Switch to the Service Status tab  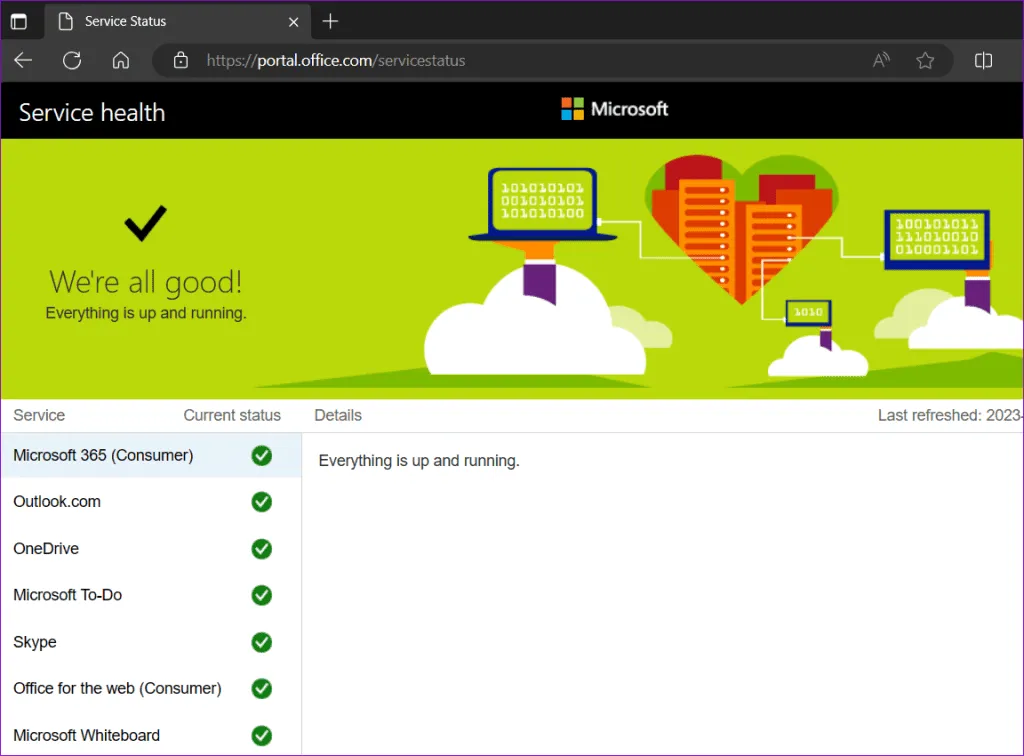point(170,21)
